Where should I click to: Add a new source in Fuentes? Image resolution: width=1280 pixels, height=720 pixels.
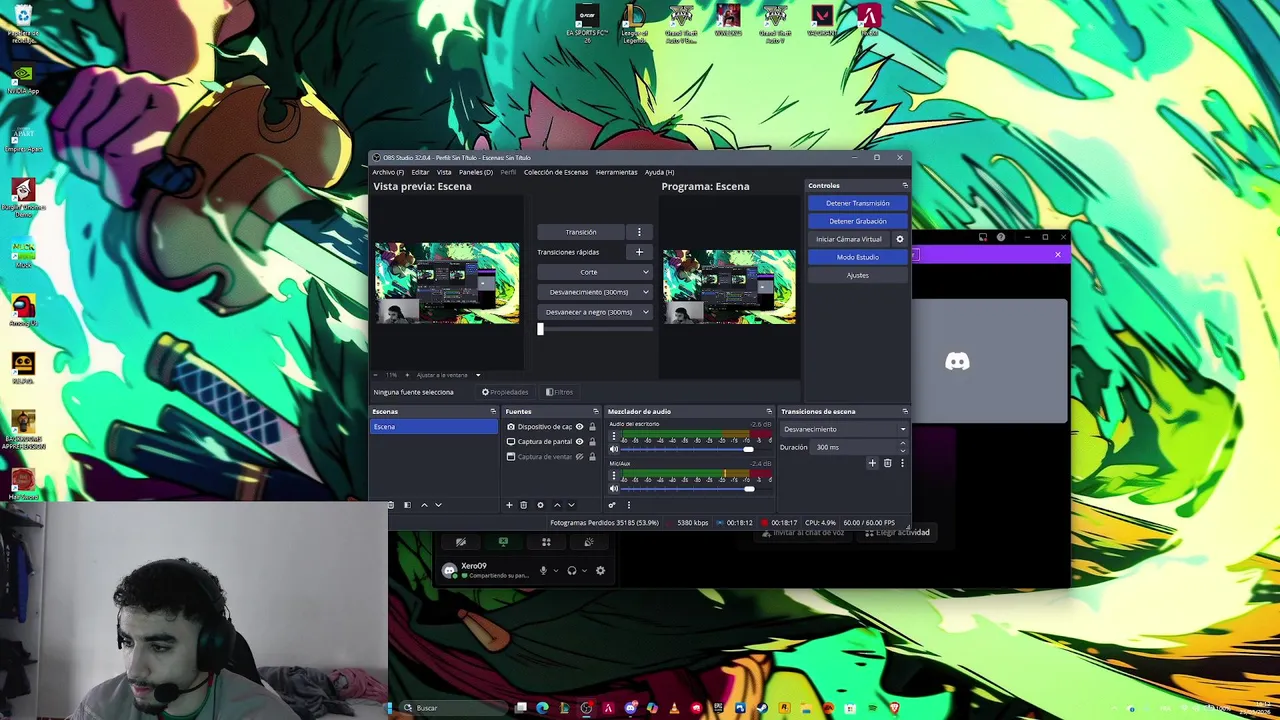coord(509,505)
